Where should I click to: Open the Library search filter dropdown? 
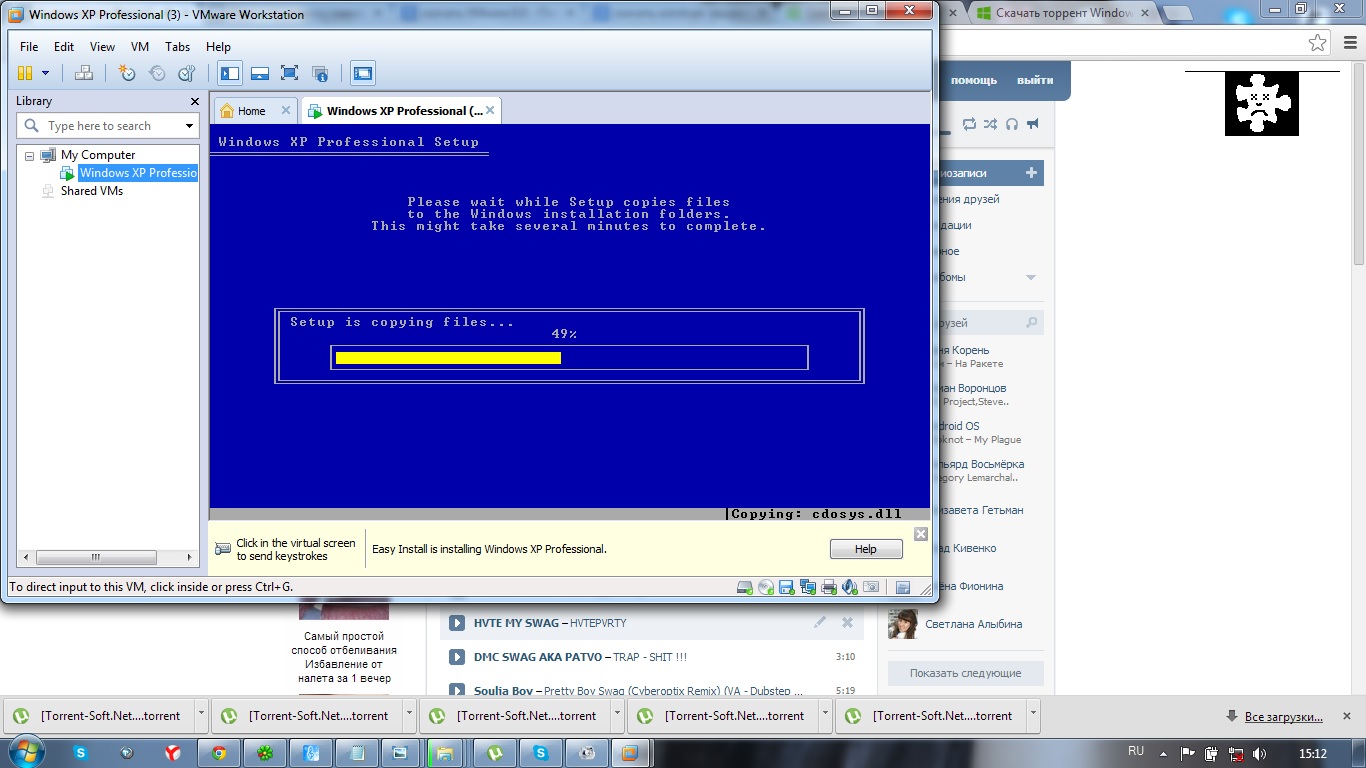point(189,126)
